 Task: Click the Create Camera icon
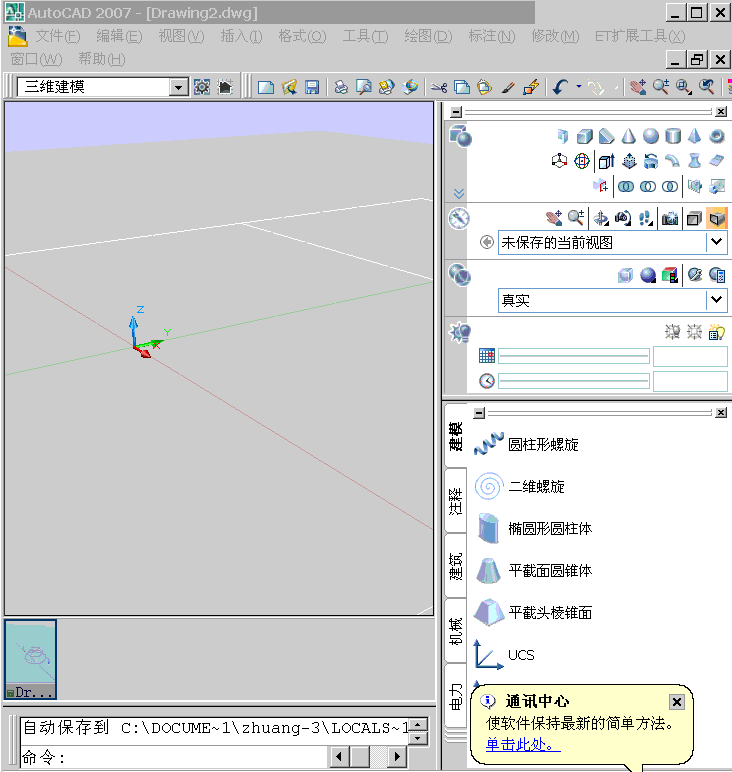coord(669,218)
